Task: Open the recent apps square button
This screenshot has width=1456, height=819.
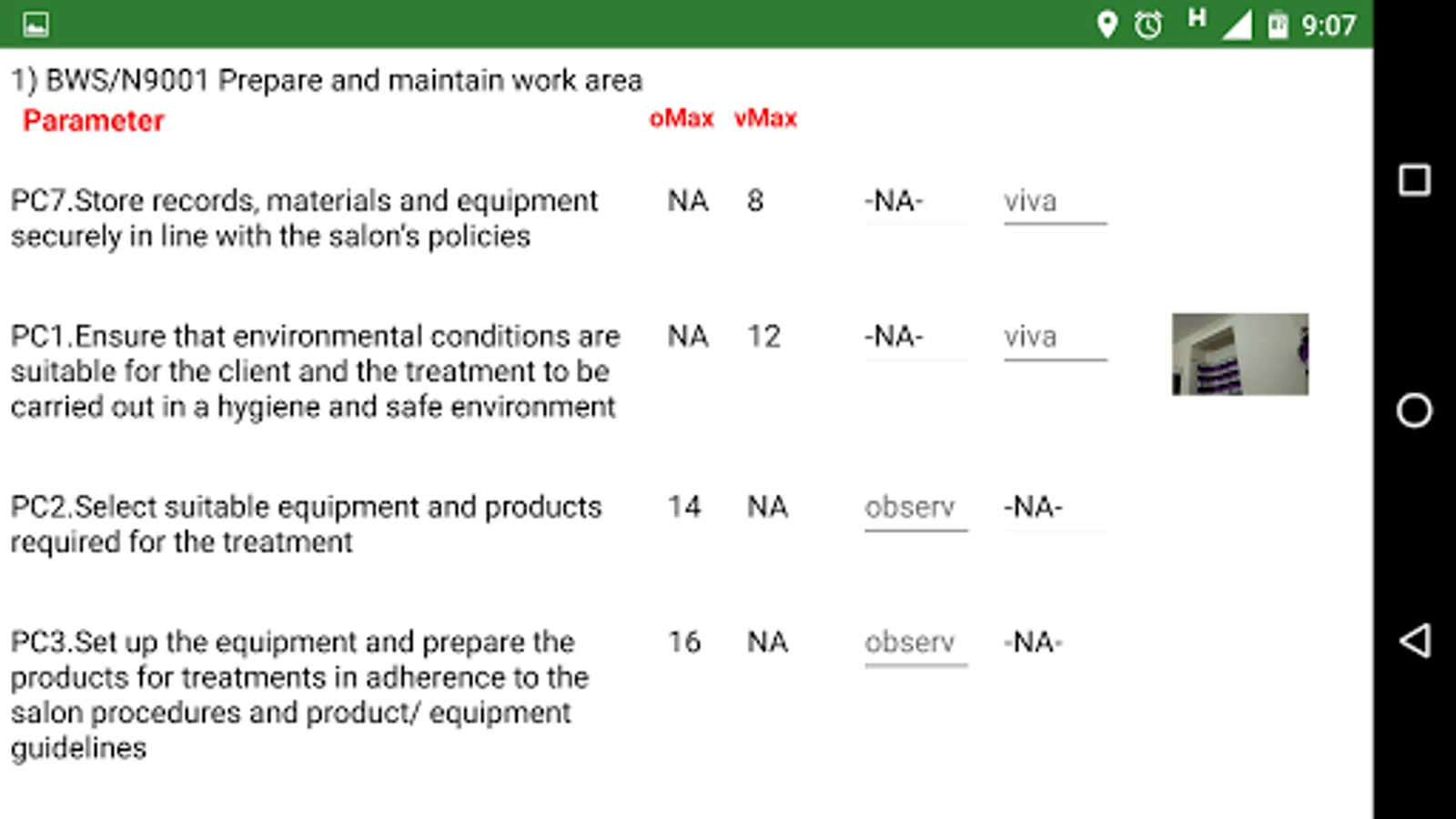Action: [x=1414, y=180]
